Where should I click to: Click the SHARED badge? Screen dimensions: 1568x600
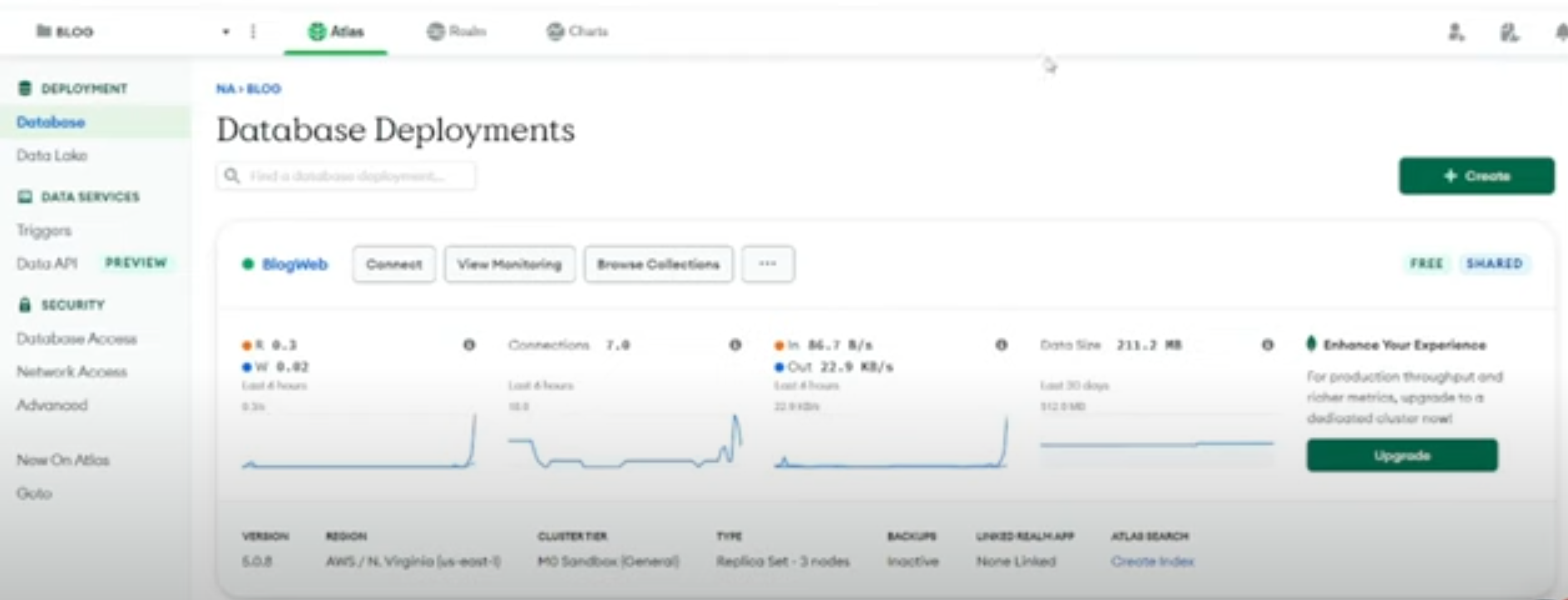[1494, 264]
